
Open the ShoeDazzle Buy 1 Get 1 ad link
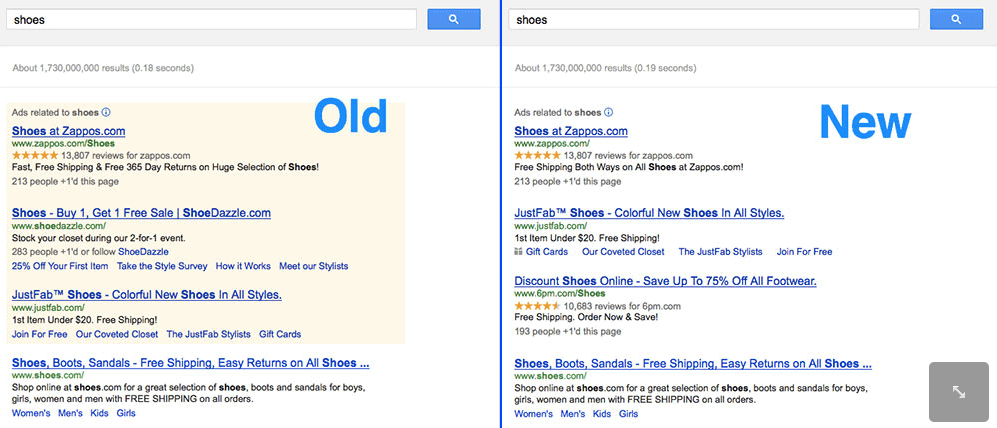tap(141, 213)
